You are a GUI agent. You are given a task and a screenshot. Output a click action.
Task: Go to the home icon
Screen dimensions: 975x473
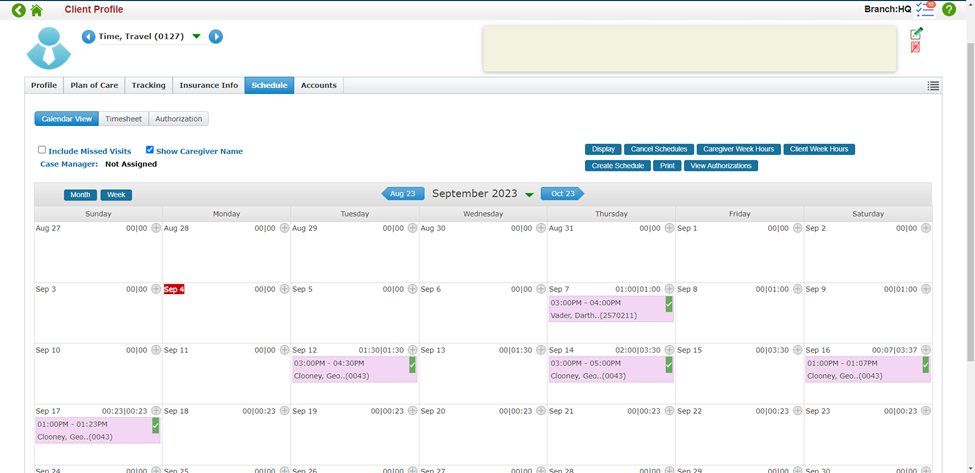(37, 10)
